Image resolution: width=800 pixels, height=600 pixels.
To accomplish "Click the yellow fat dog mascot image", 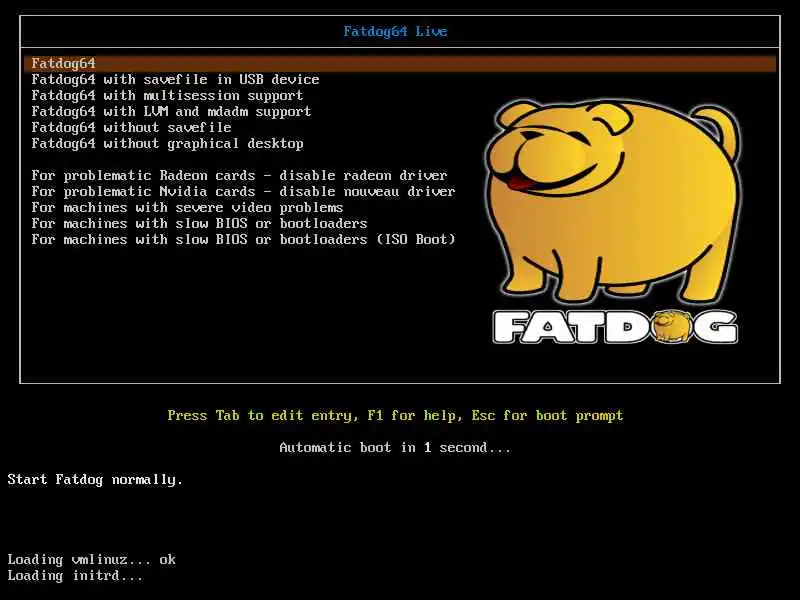I will [x=613, y=202].
